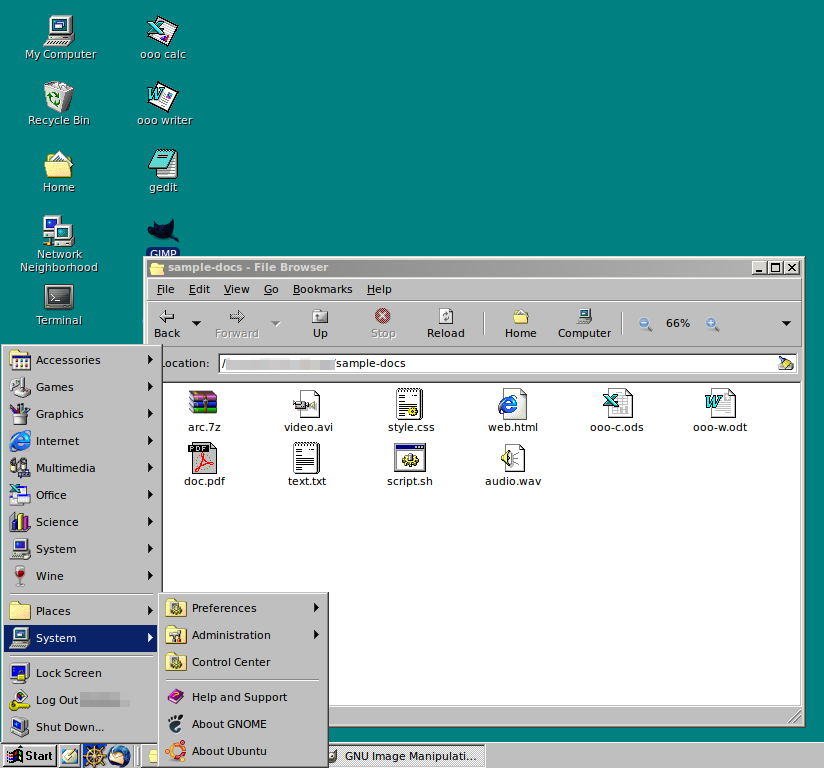Open the Help menu

pos(379,289)
